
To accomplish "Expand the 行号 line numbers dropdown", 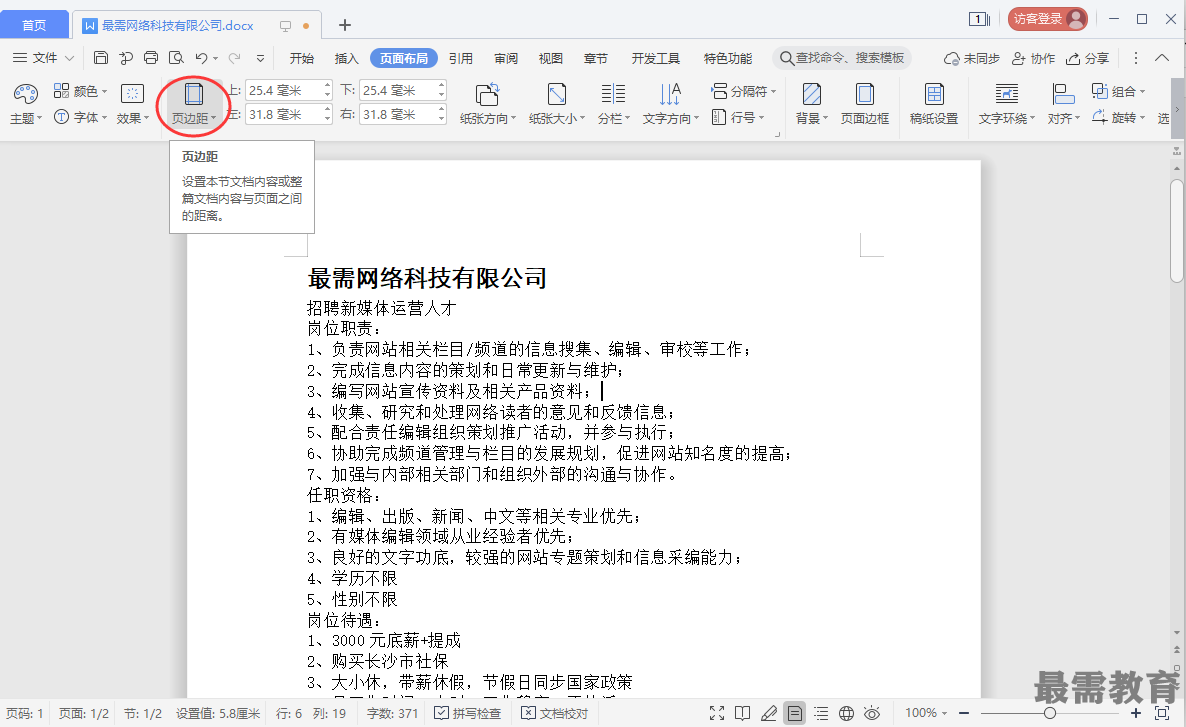I will point(761,117).
